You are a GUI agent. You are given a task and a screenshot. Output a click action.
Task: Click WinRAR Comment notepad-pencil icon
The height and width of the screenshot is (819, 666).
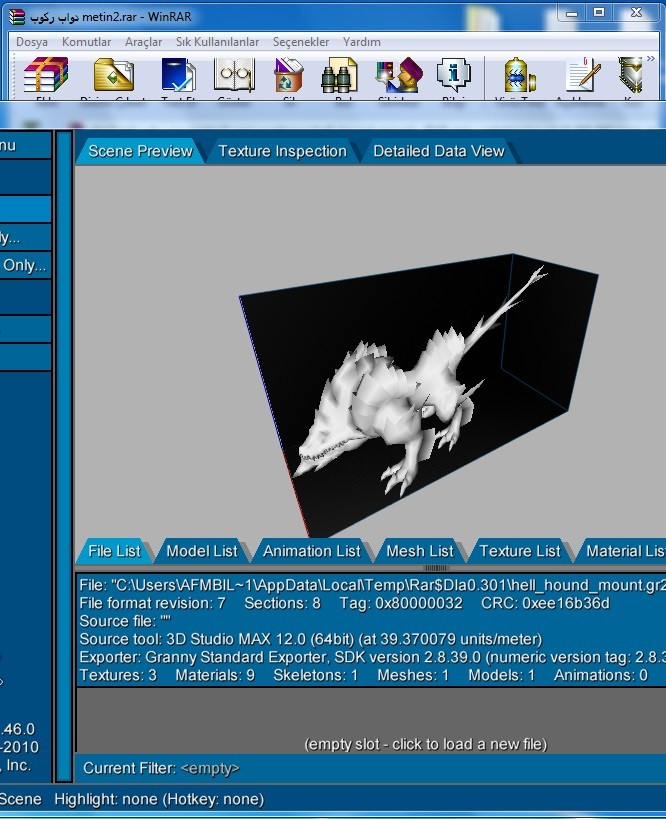[x=583, y=75]
